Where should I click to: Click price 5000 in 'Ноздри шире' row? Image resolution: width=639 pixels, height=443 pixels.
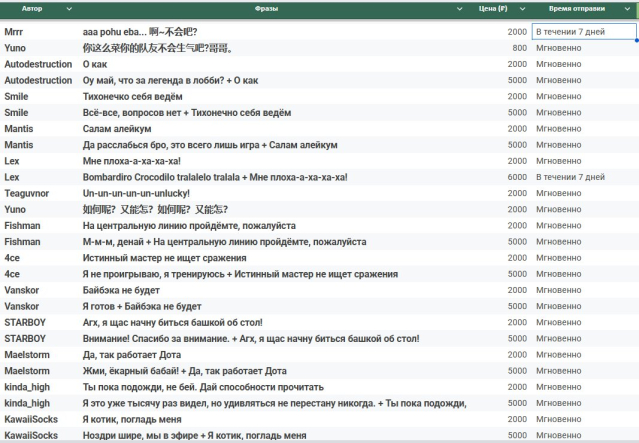pyautogui.click(x=517, y=436)
